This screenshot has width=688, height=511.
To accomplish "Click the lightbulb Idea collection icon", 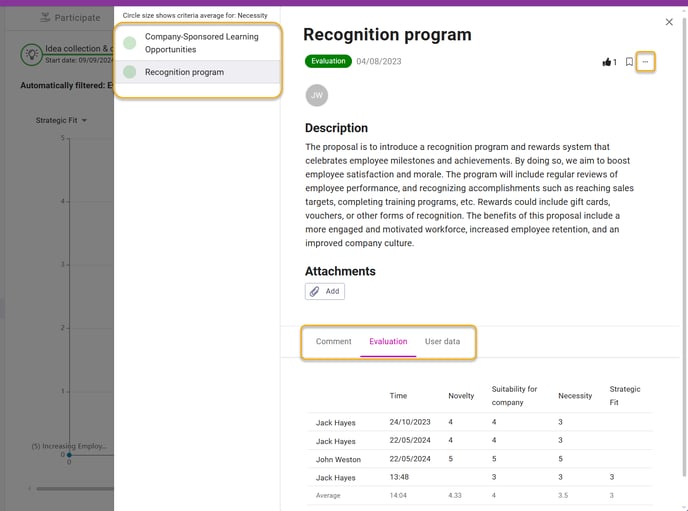I will coord(32,54).
